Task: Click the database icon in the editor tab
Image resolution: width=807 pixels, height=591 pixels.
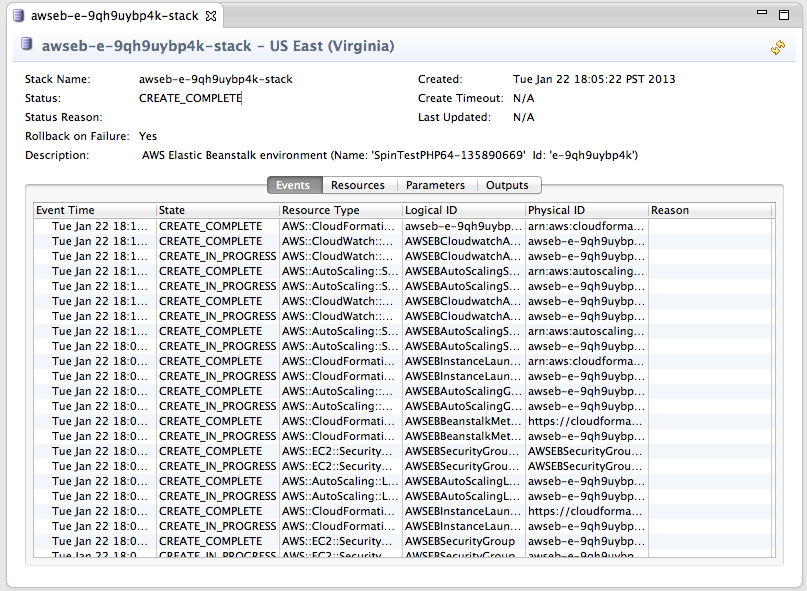Action: pos(19,15)
